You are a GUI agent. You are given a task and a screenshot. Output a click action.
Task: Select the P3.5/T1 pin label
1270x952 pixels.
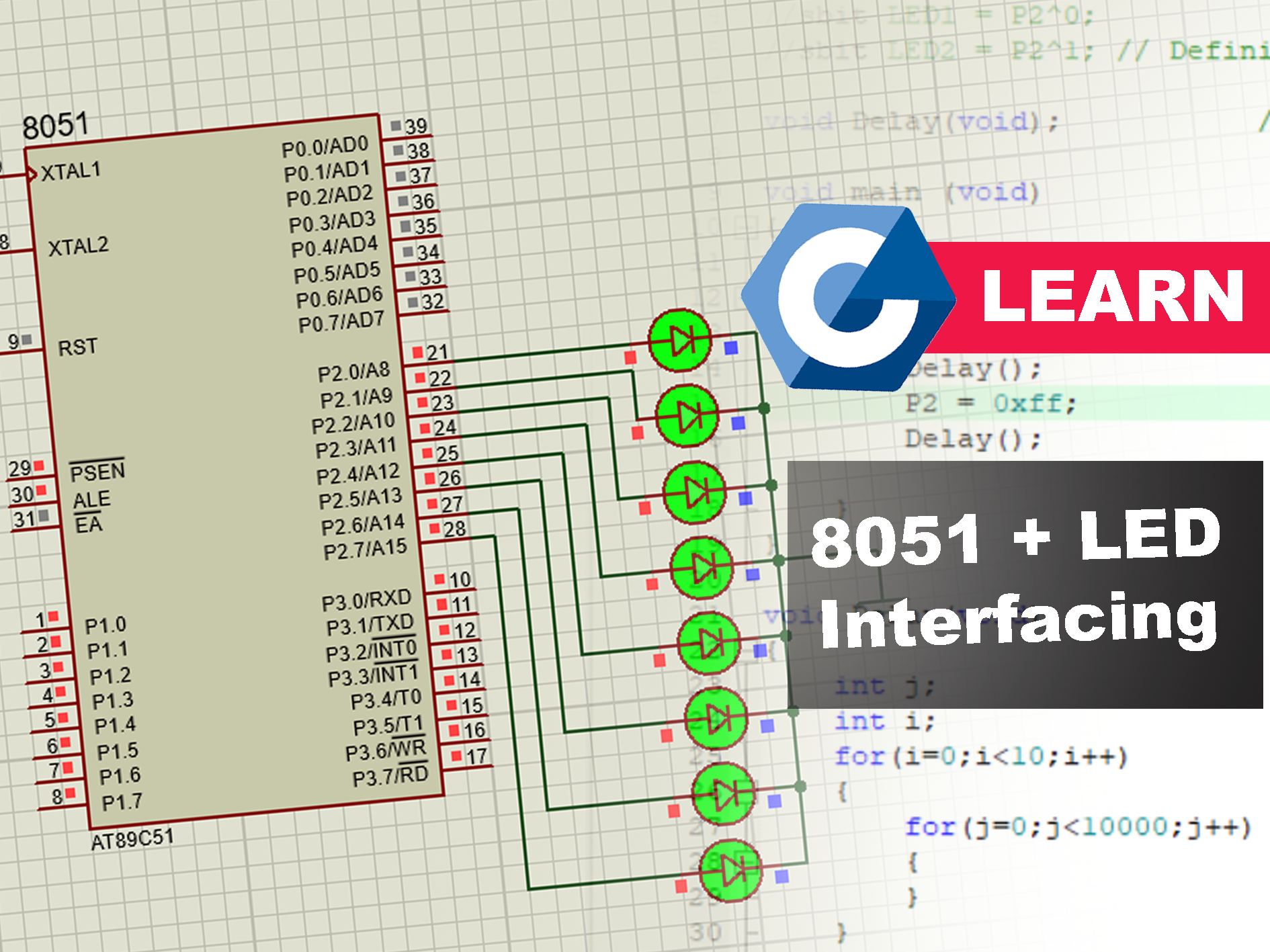tap(388, 726)
